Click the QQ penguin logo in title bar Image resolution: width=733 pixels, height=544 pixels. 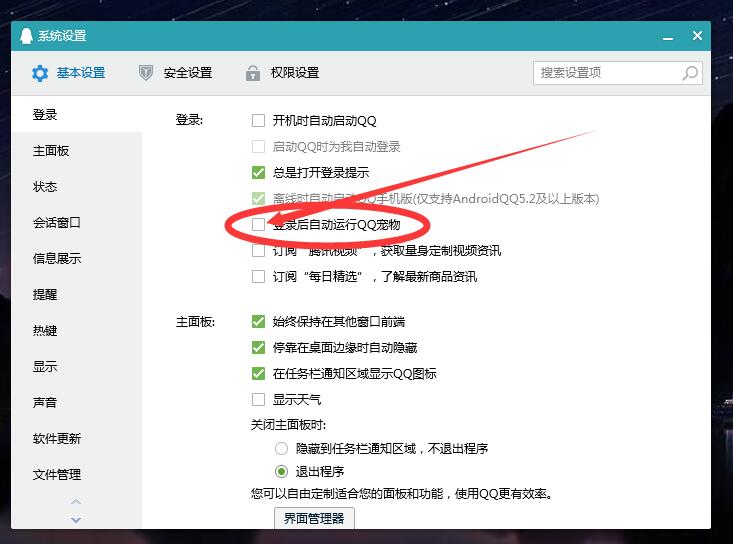pos(26,36)
